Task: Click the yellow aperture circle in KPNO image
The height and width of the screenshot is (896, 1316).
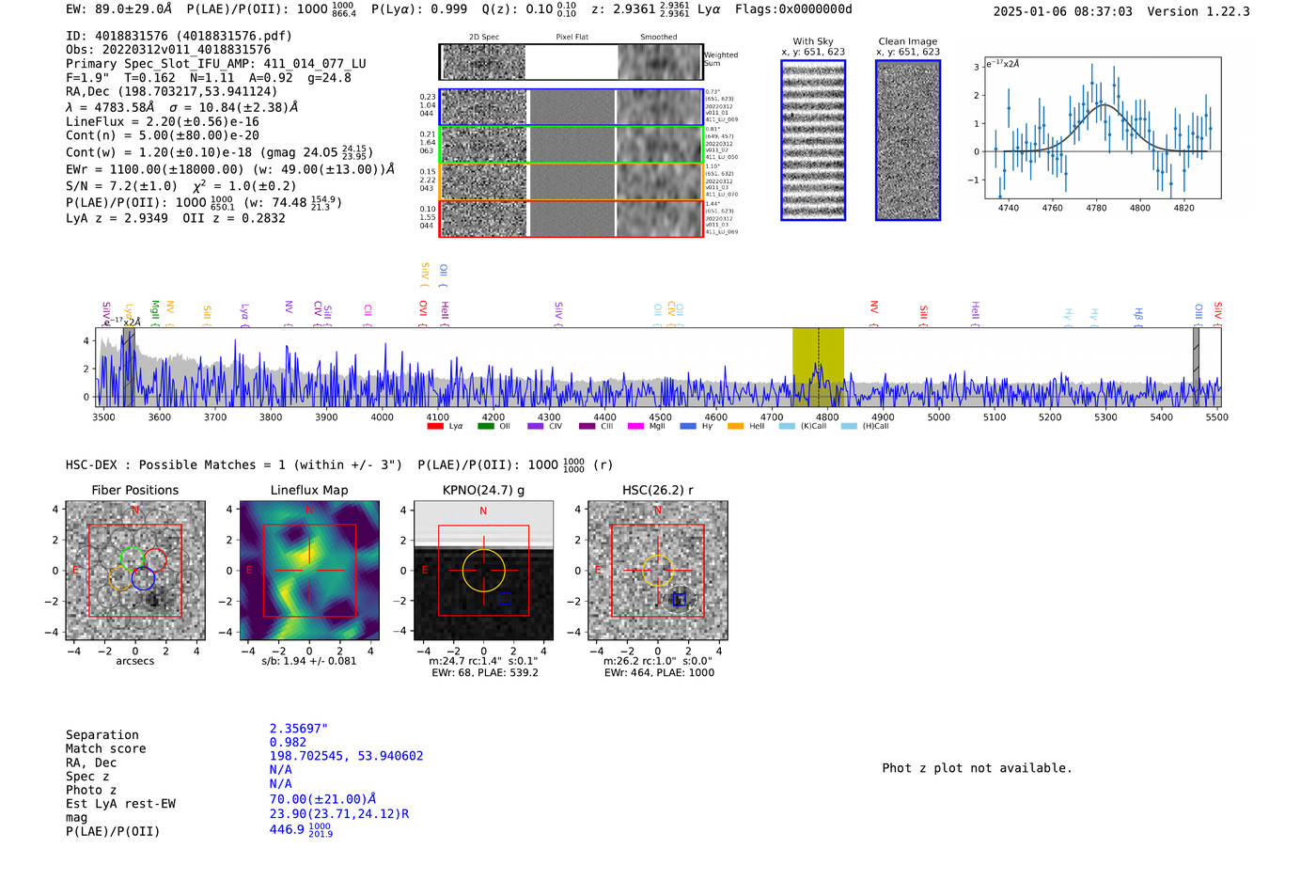Action: [x=484, y=571]
